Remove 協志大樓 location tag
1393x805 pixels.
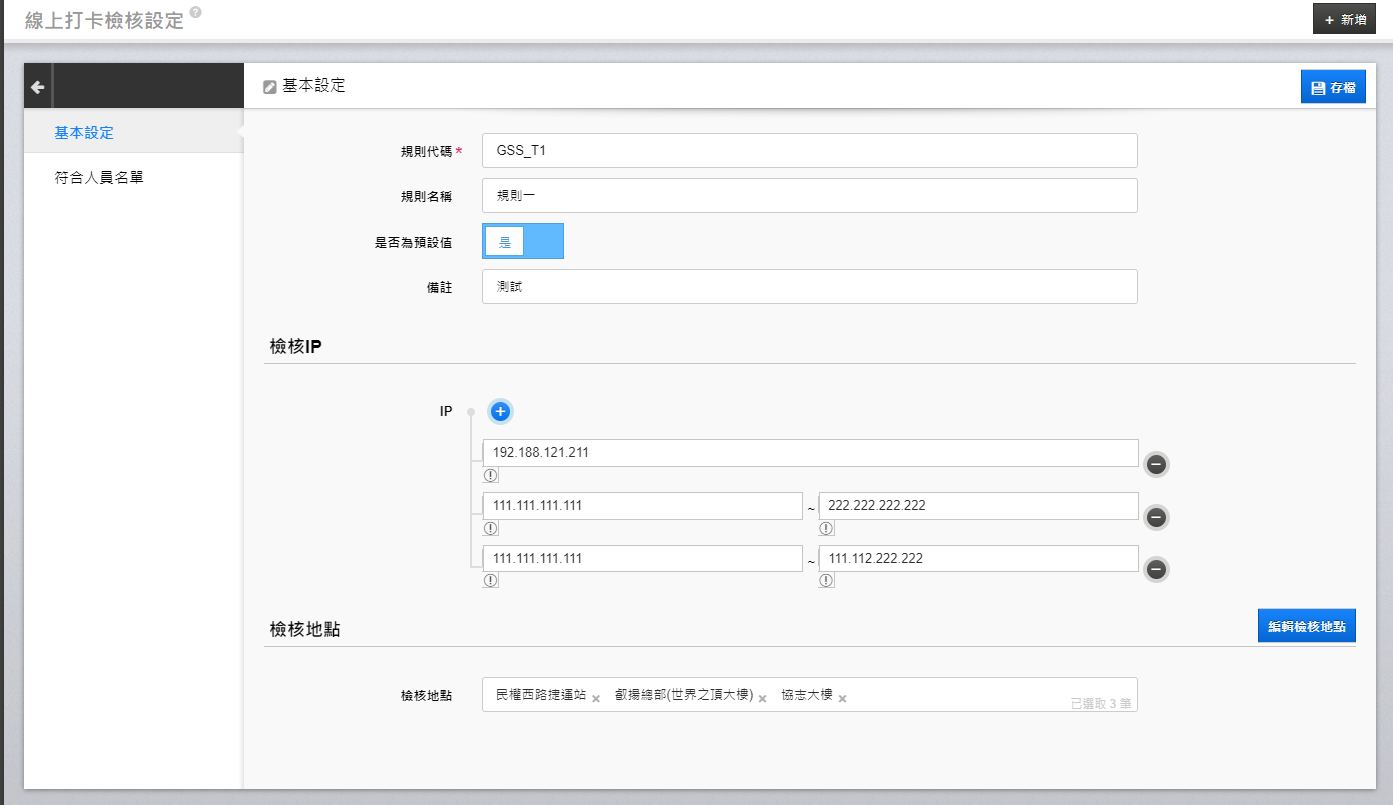[842, 698]
